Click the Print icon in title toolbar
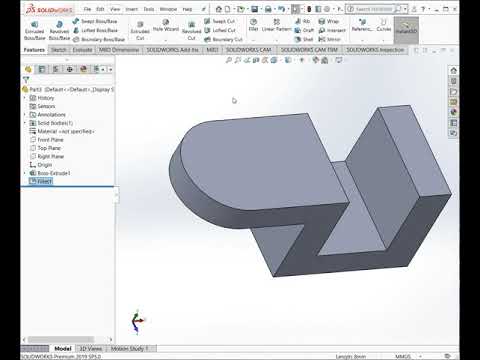 point(268,9)
